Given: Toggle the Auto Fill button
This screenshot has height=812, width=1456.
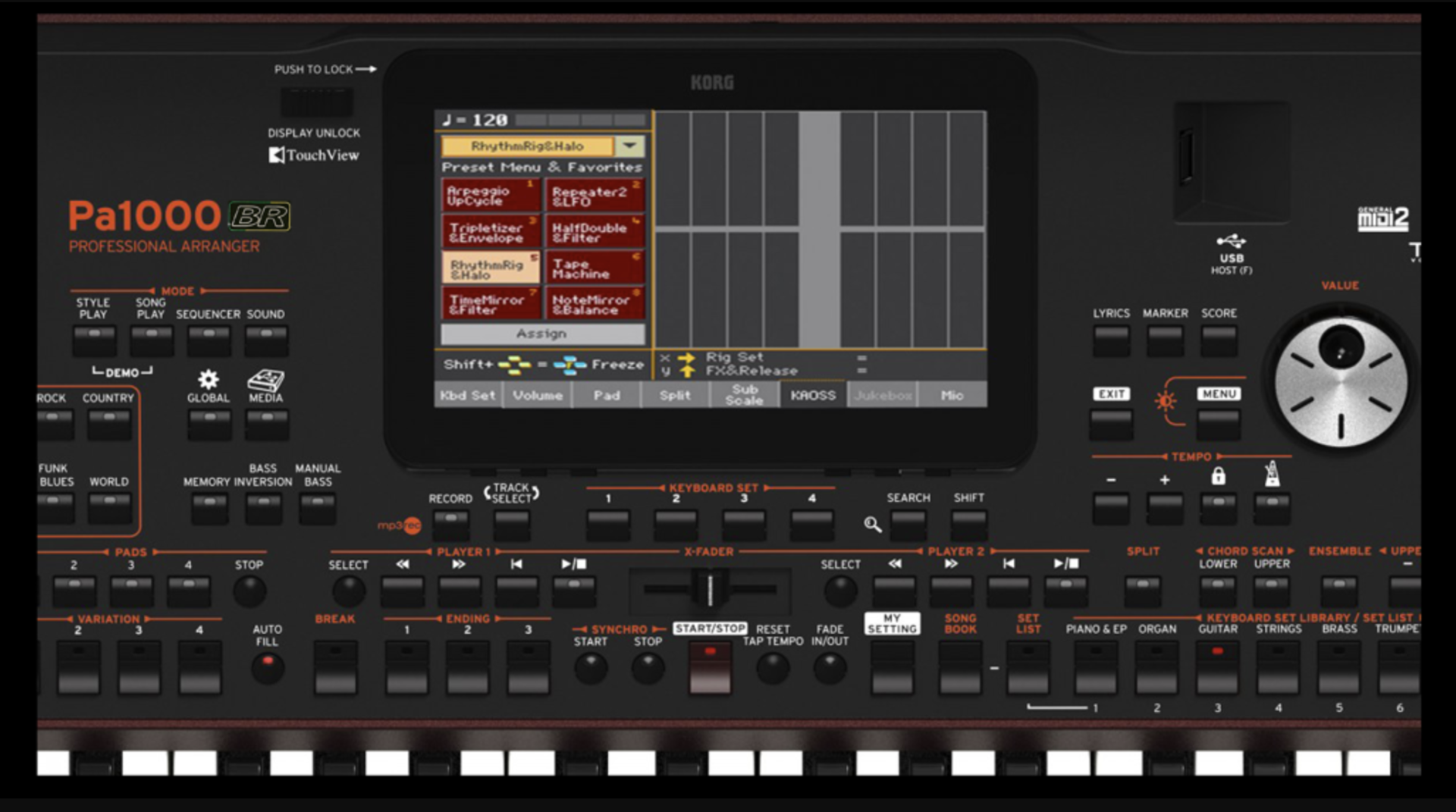Looking at the screenshot, I should (267, 667).
